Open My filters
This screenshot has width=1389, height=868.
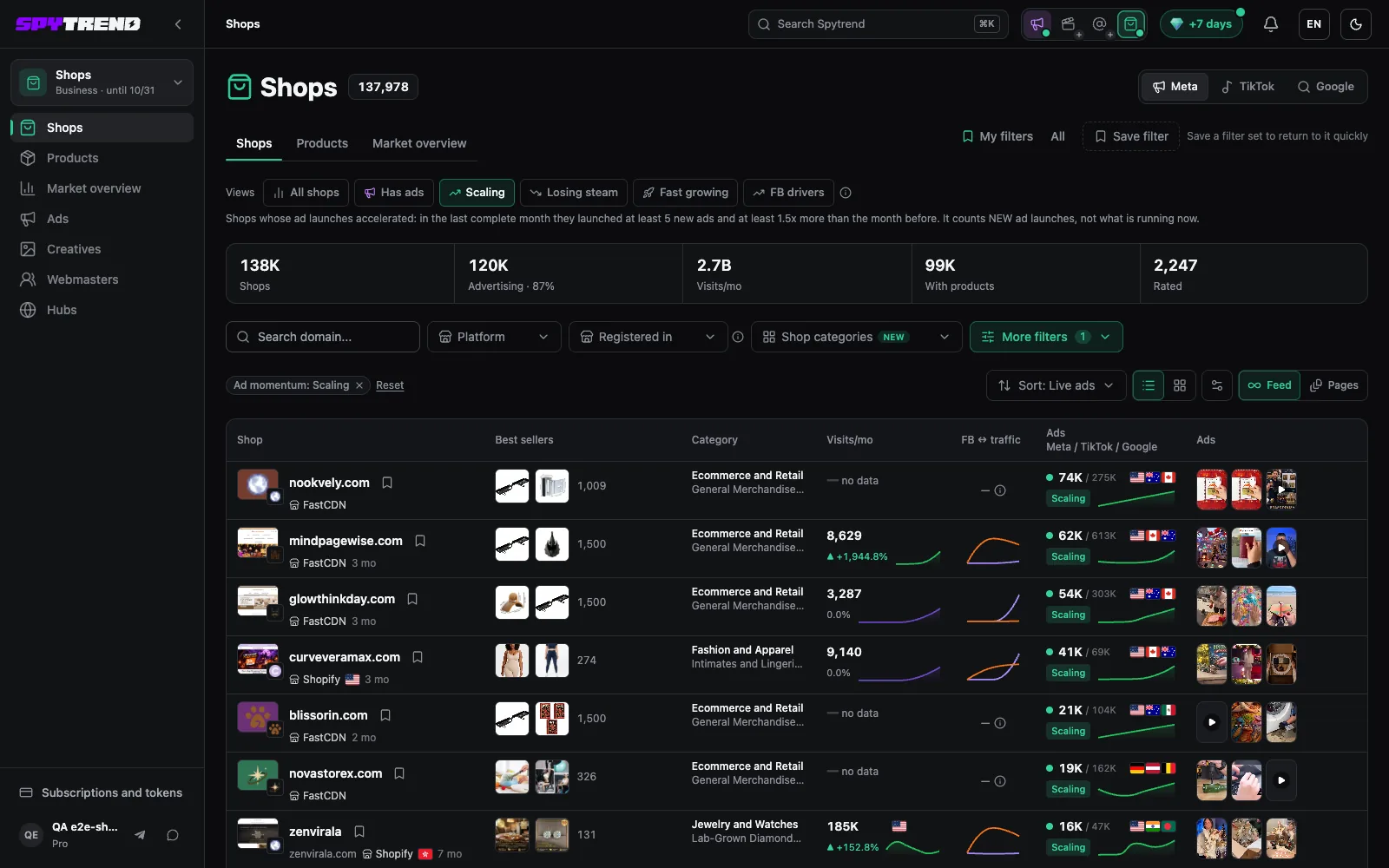(997, 136)
